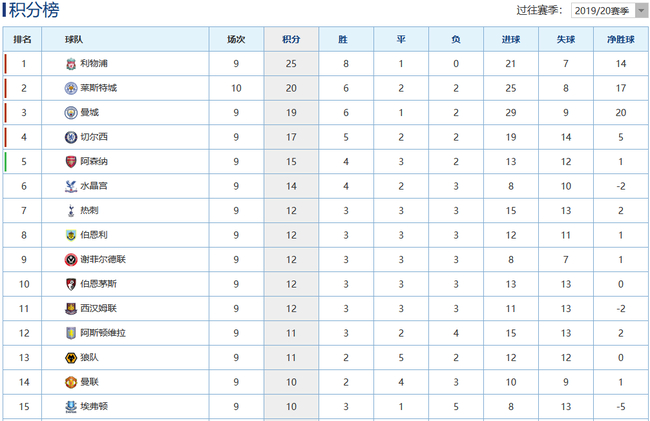Viewport: 650px width, 421px height.
Task: Click the Leicester City crest icon
Action: pyautogui.click(x=70, y=88)
